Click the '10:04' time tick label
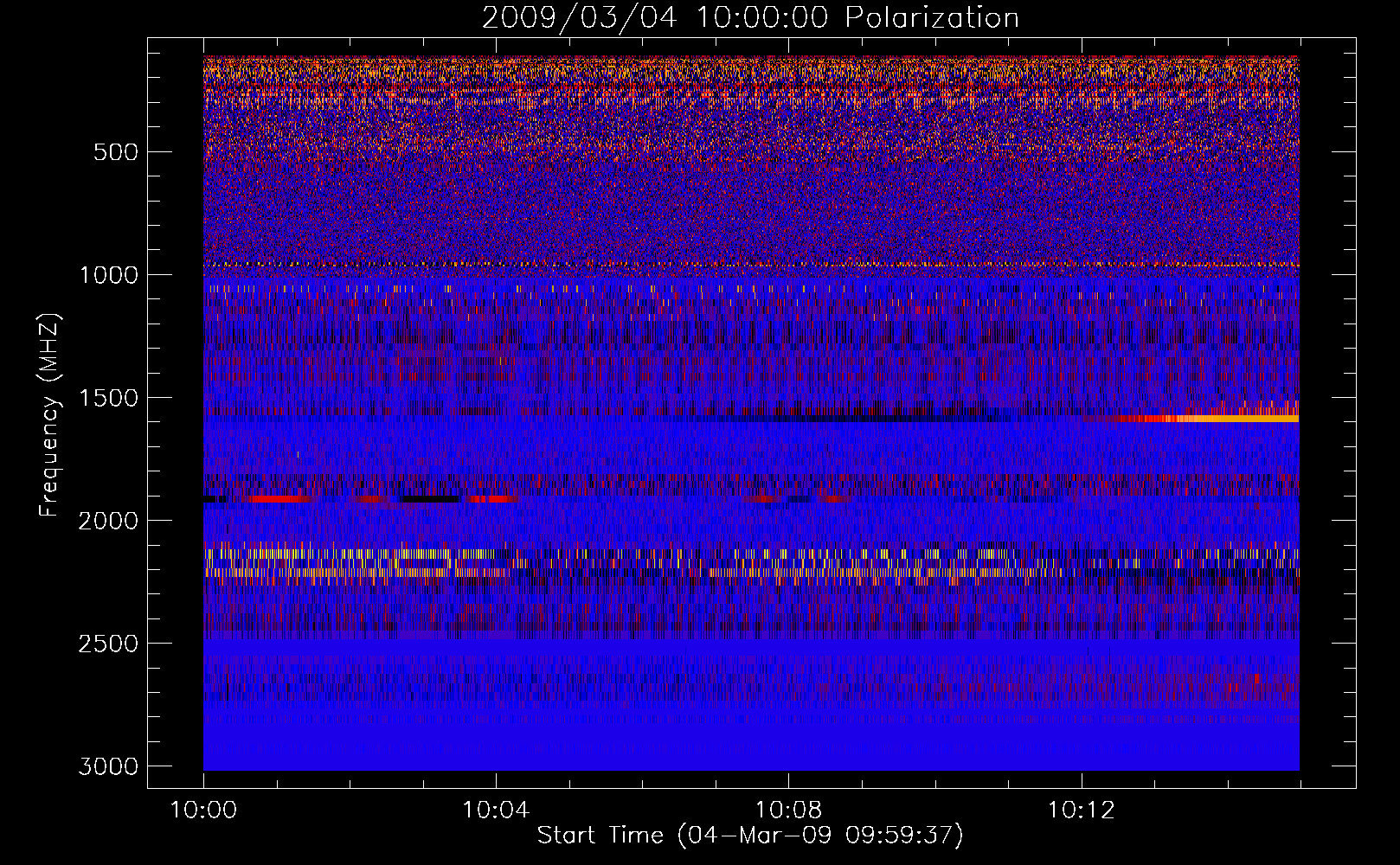The image size is (1400, 865). pos(496,811)
